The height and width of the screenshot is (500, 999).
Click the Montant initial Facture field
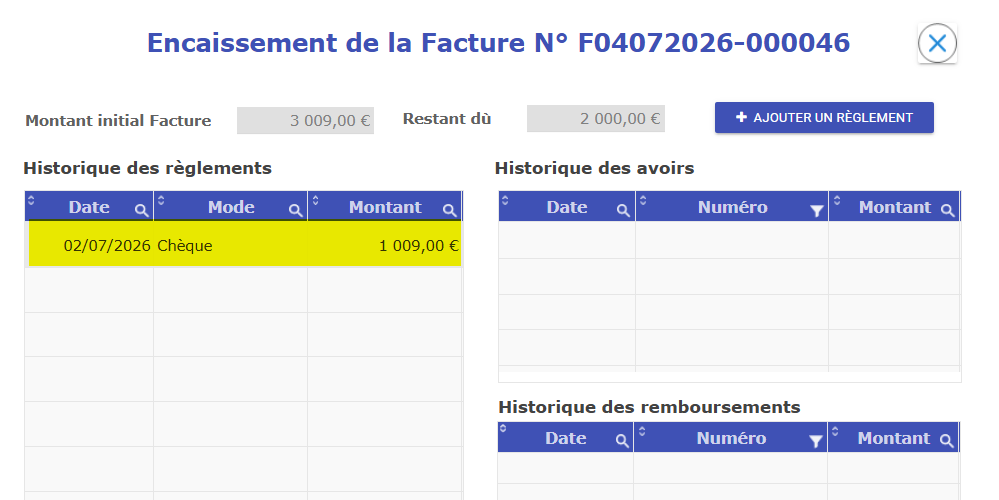point(305,120)
